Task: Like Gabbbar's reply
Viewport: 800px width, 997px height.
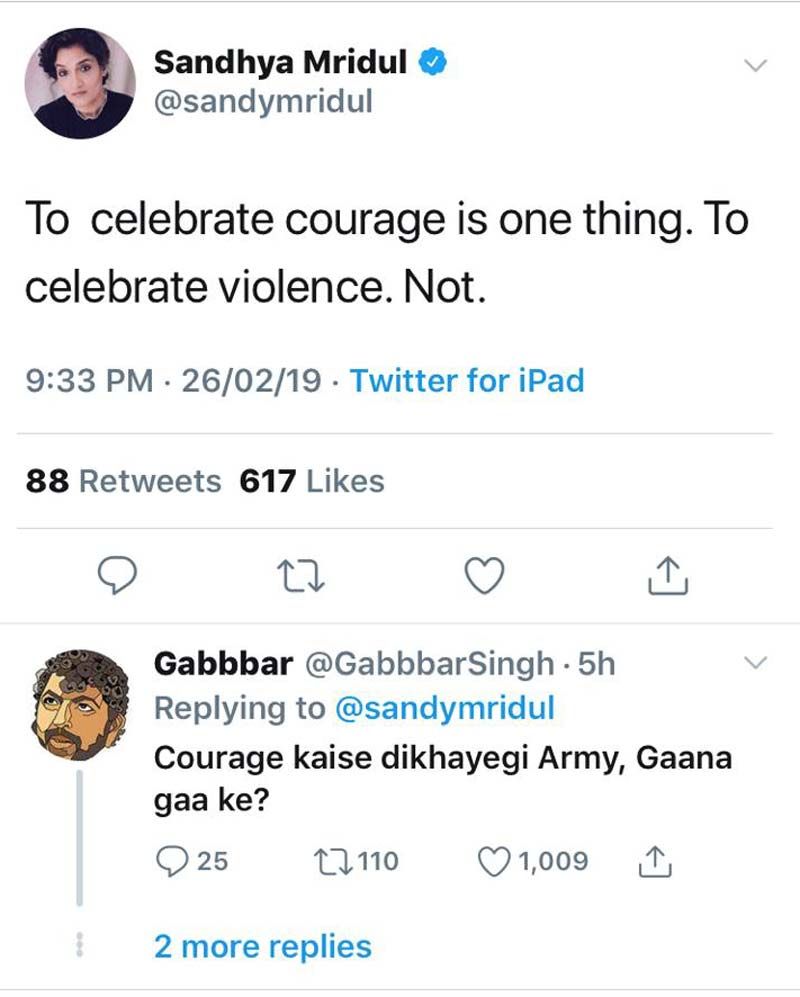Action: (x=497, y=860)
